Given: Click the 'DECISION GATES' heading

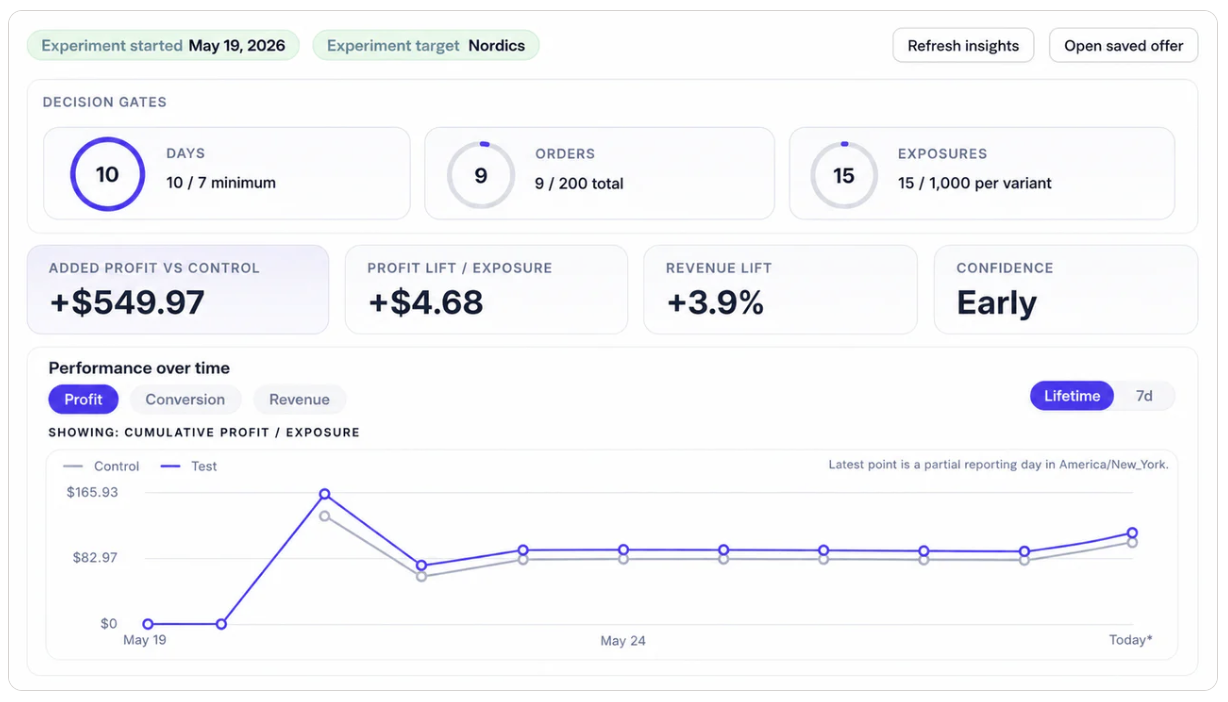Looking at the screenshot, I should [x=104, y=102].
